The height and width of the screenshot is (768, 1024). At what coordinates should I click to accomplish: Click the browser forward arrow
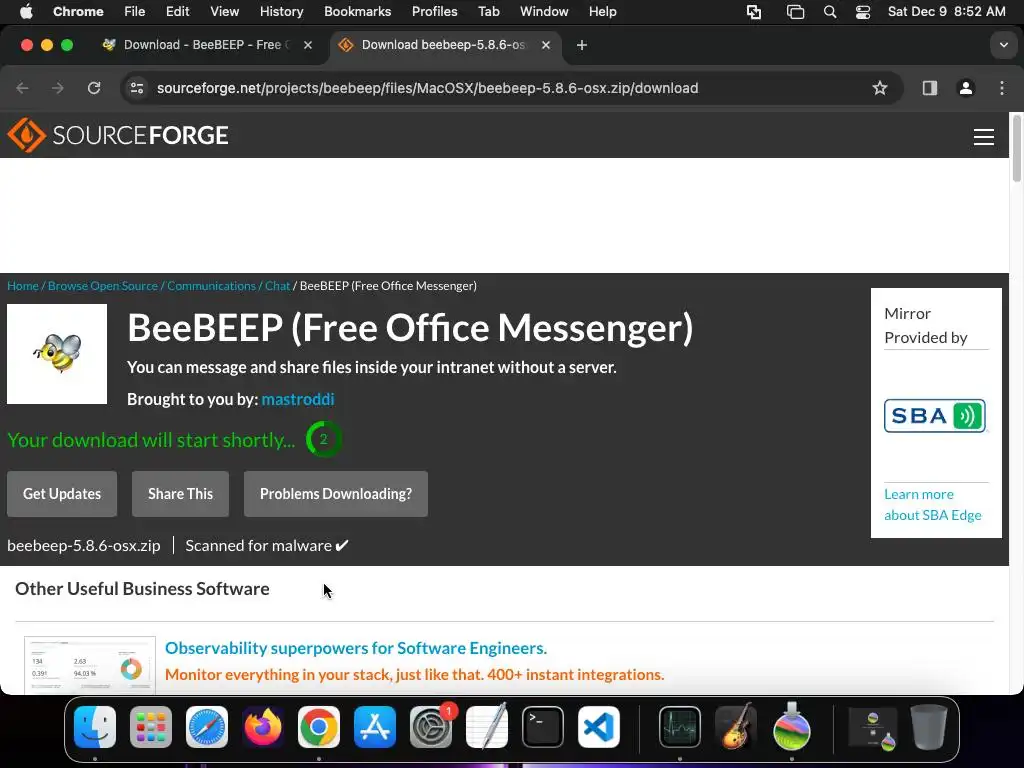pyautogui.click(x=58, y=88)
